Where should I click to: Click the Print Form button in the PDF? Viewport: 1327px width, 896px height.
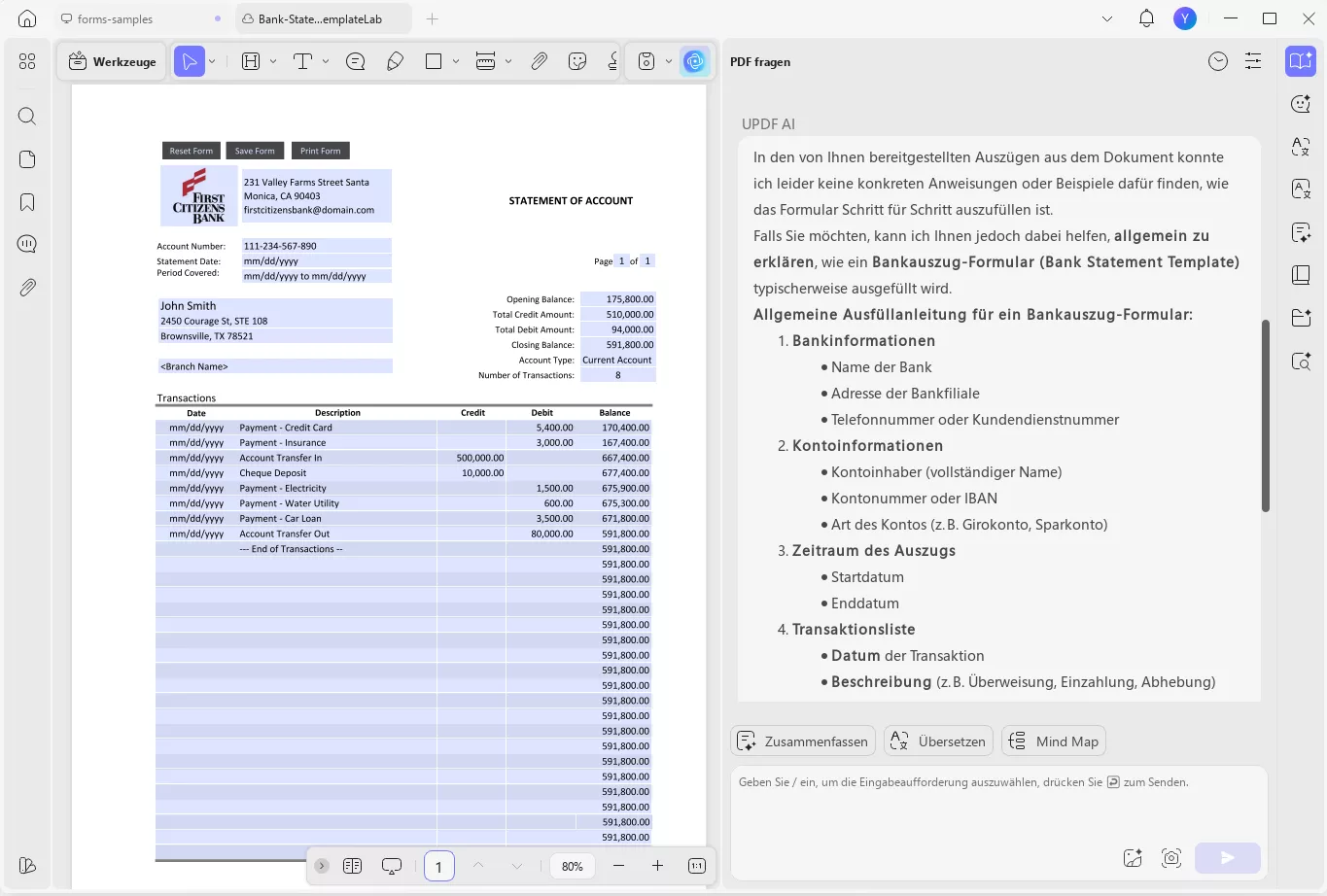(321, 151)
